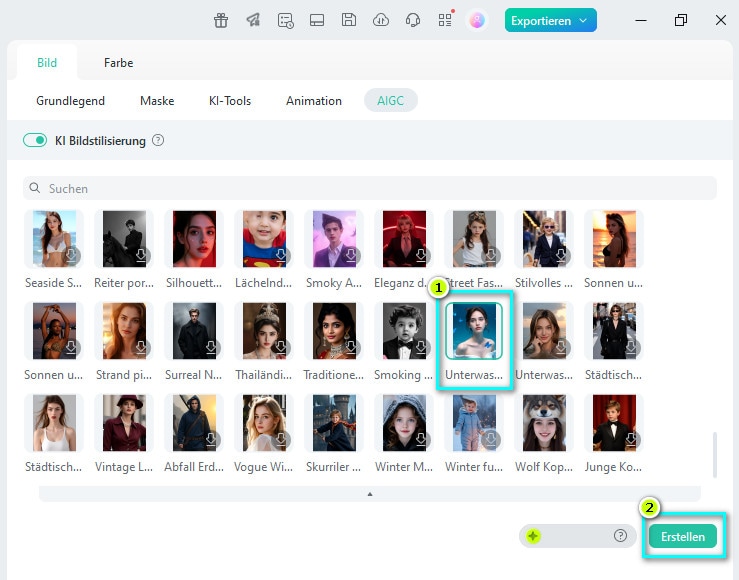Click the paper plane share icon
This screenshot has width=739, height=580.
click(x=253, y=20)
